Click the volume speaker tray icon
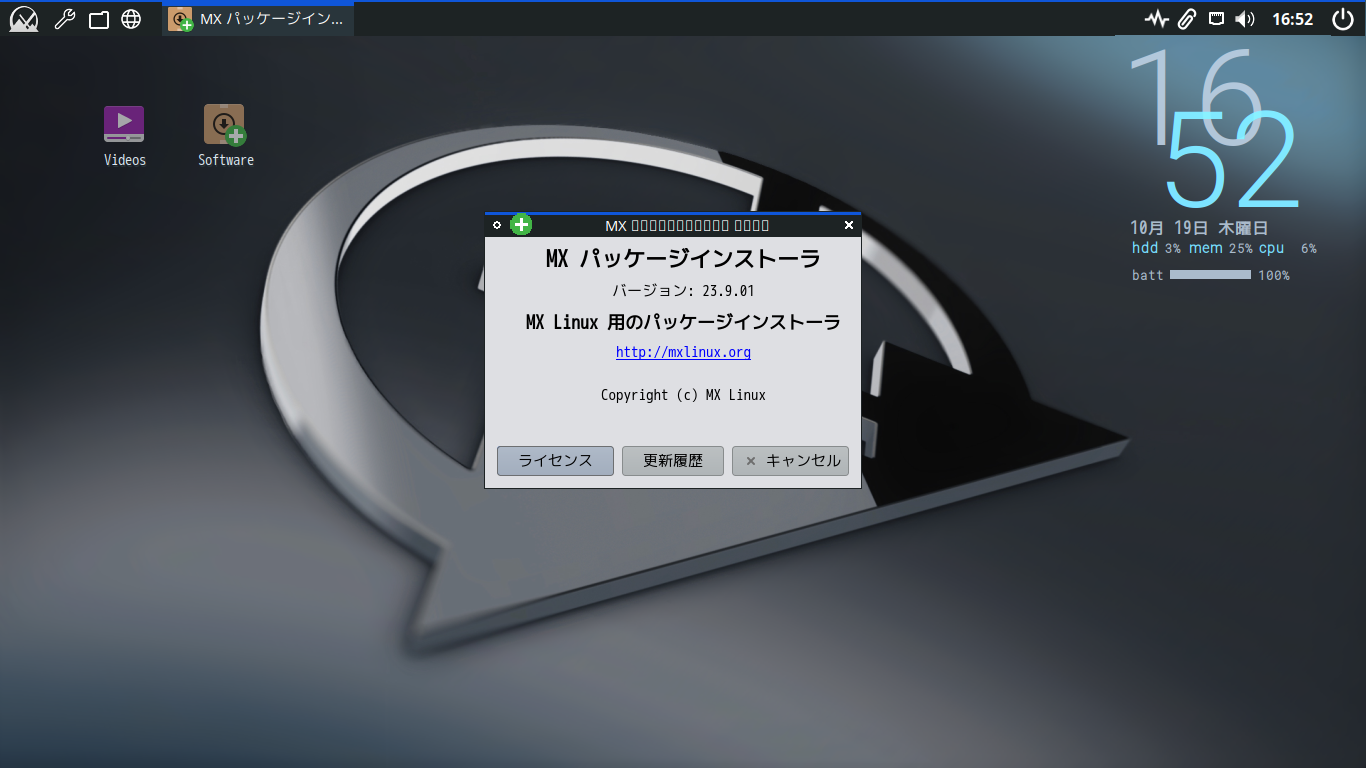Image resolution: width=1366 pixels, height=768 pixels. pos(1245,19)
